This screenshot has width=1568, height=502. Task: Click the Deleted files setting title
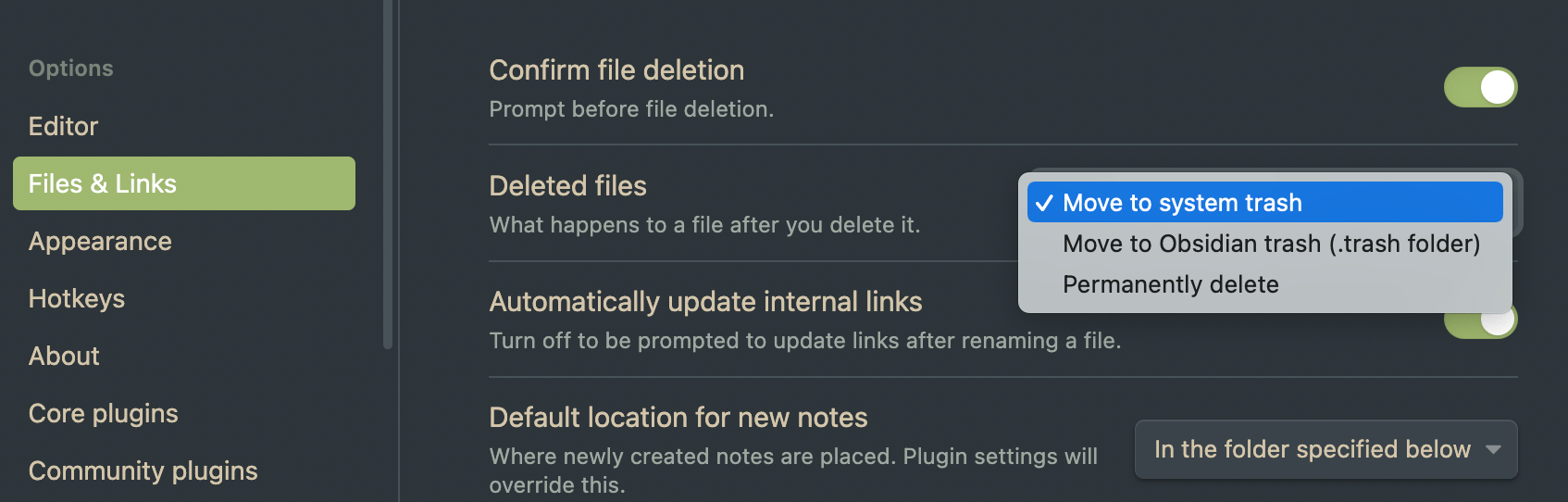click(567, 186)
